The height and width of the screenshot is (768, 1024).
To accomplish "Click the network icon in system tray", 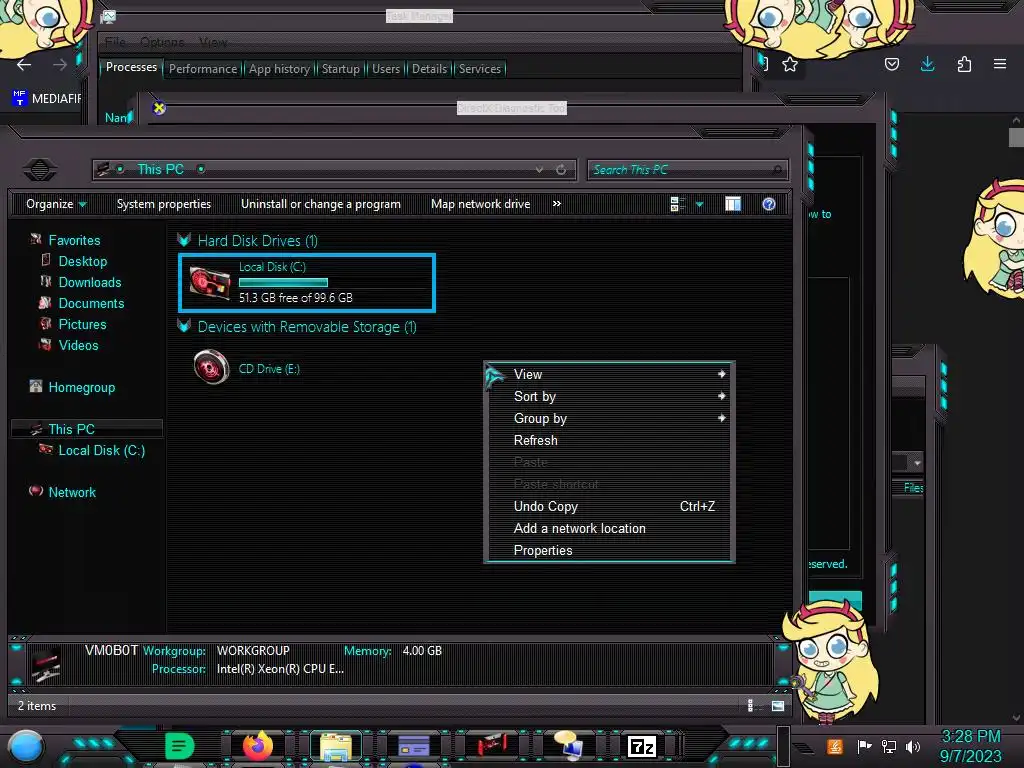I will 888,746.
